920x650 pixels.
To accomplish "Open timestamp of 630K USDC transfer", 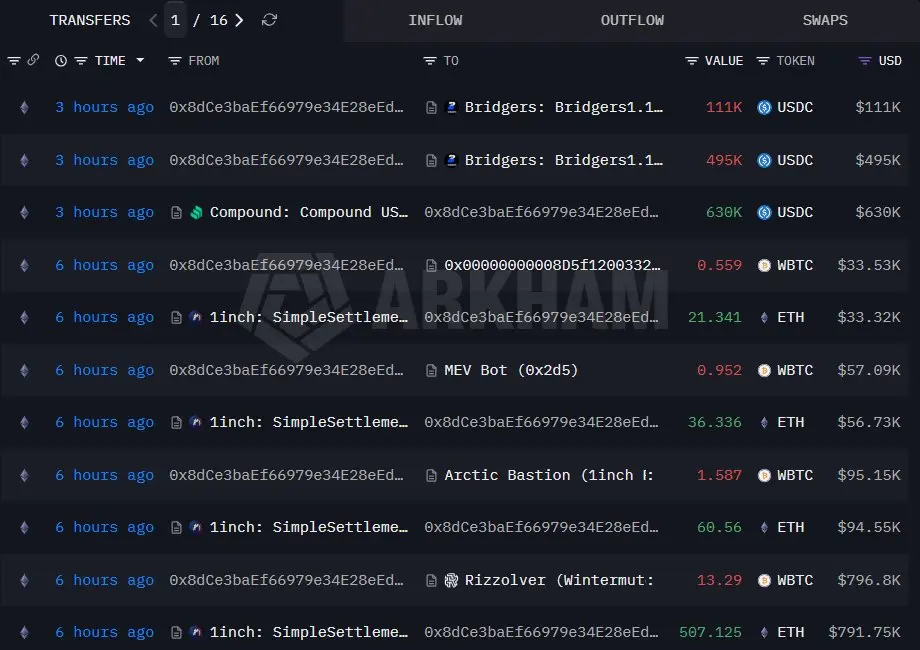I will [104, 212].
